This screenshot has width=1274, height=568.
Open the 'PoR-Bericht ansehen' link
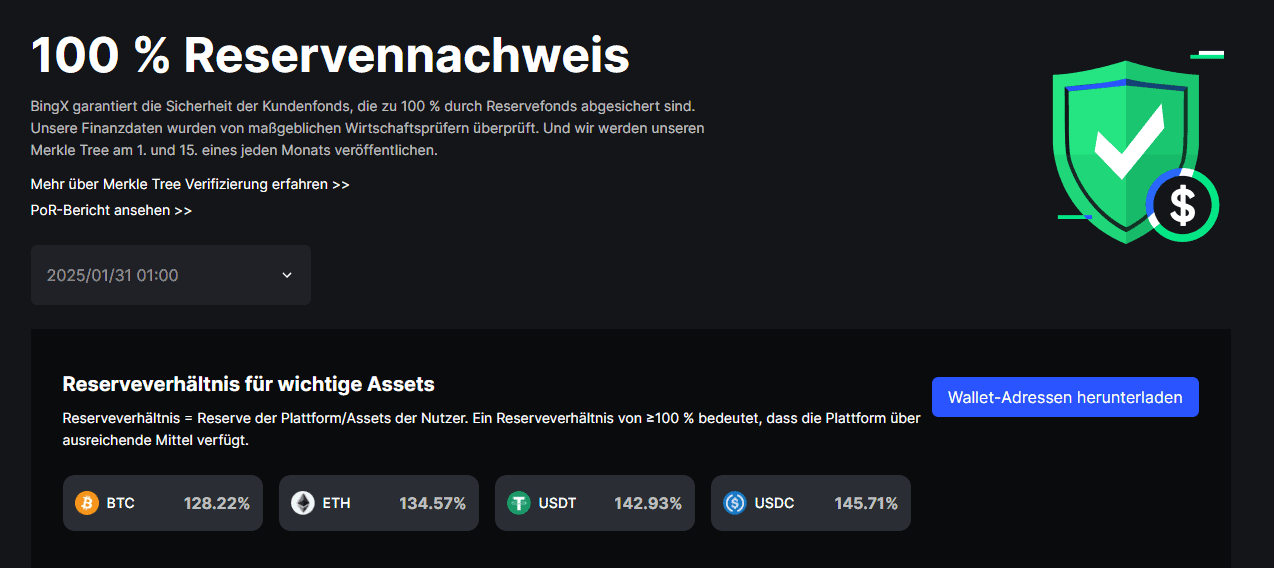[111, 211]
